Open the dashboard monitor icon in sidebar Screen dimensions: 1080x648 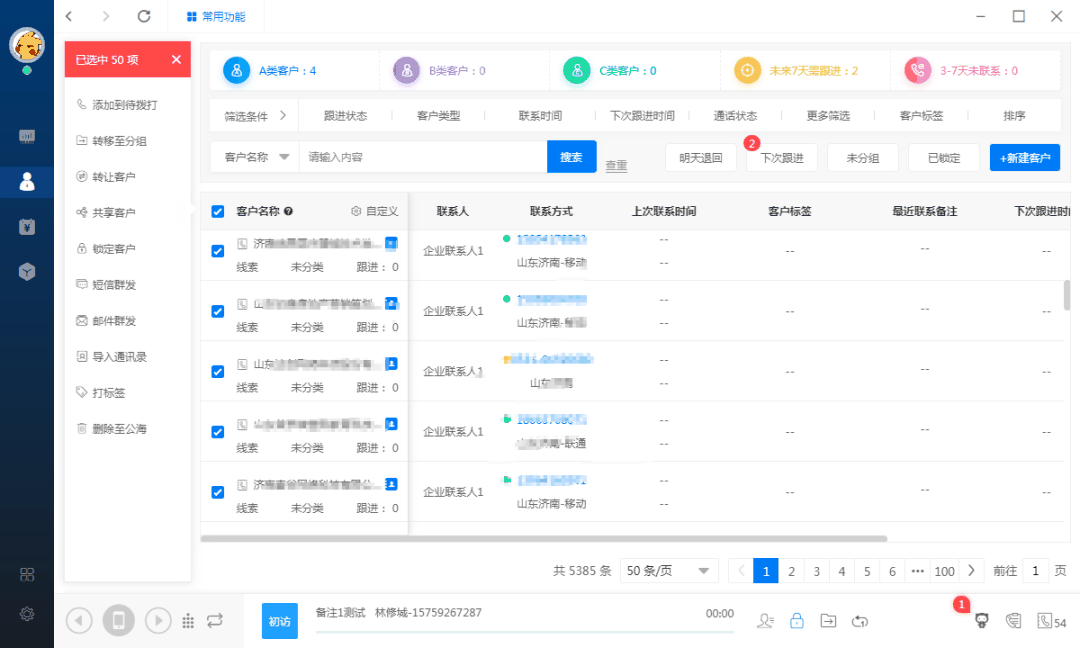[x=27, y=136]
